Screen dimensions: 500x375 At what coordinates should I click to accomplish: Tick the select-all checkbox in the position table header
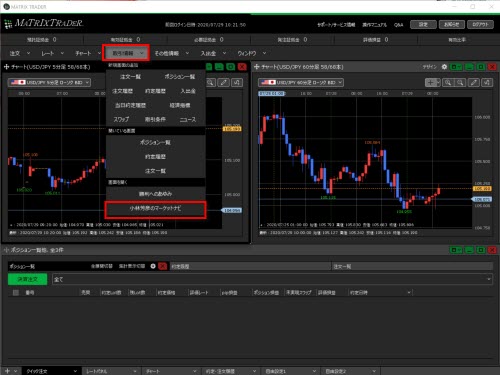tap(16, 292)
